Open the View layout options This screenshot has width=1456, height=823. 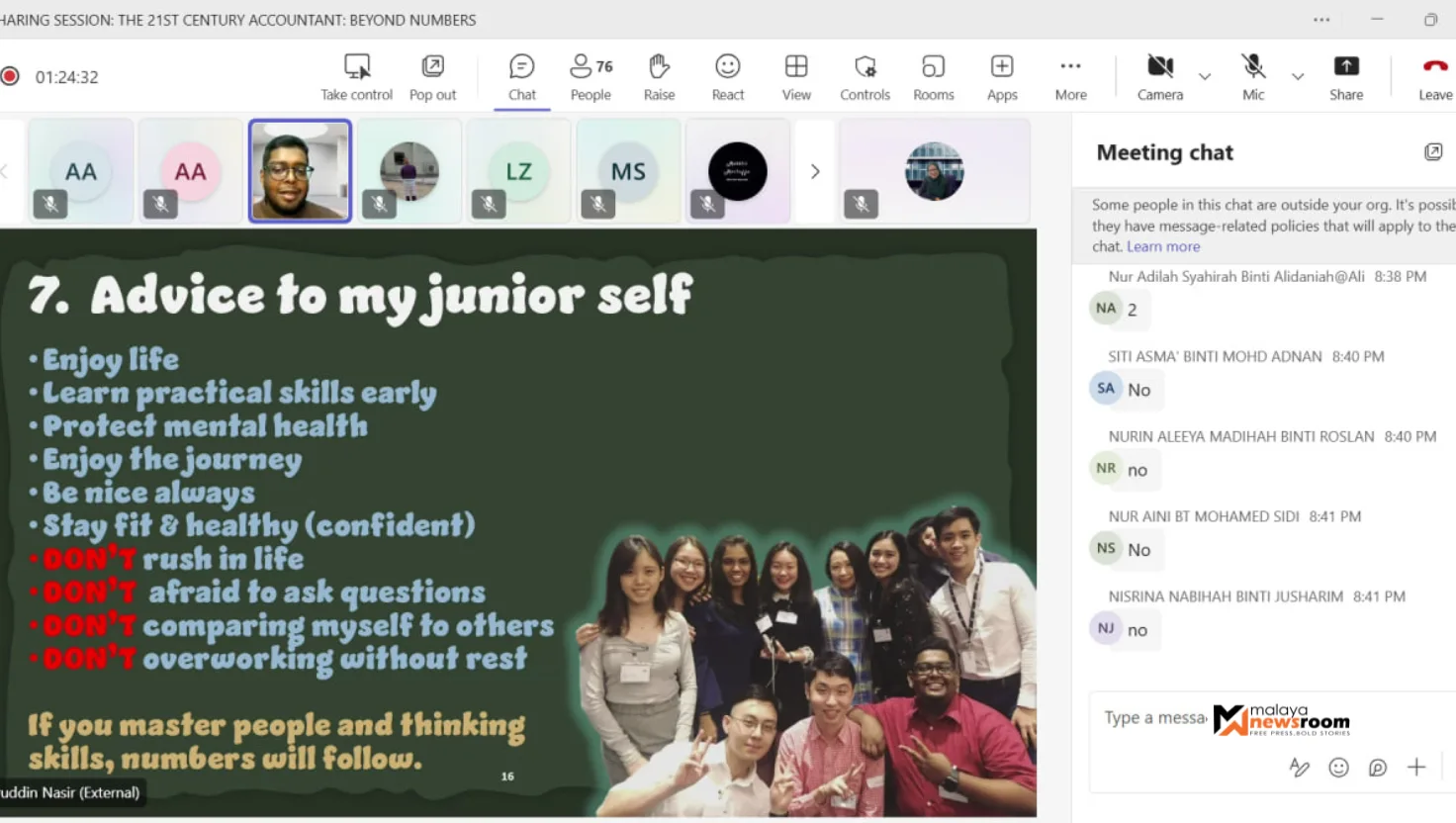796,77
